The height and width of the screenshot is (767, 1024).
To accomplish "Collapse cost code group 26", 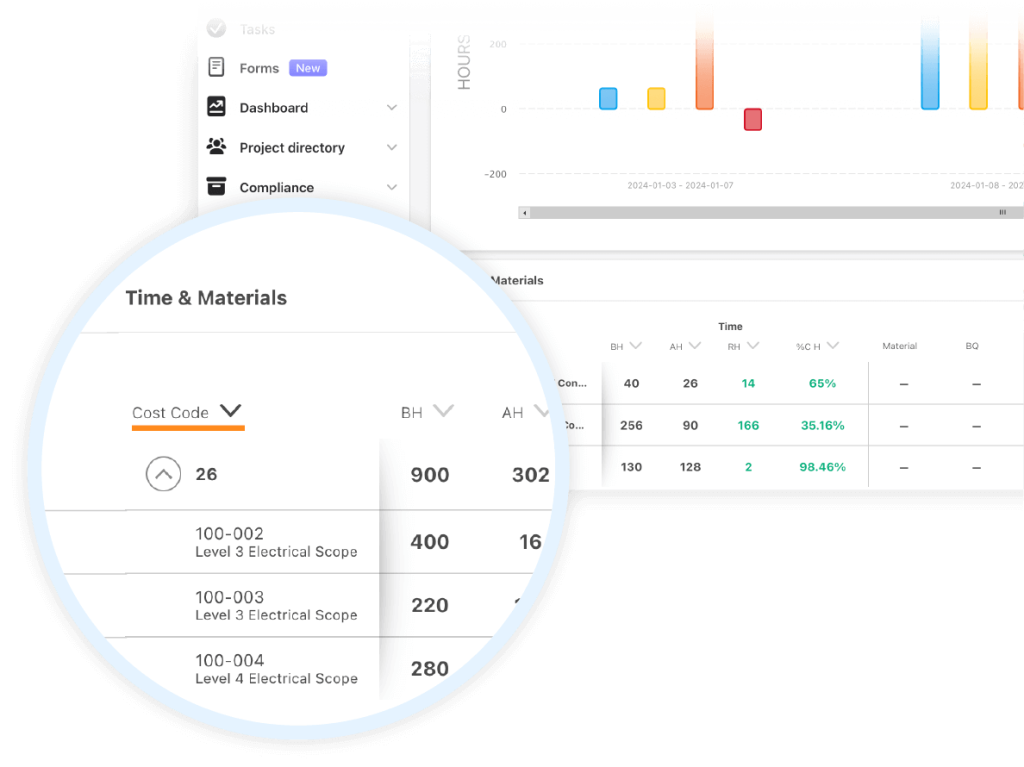I will (x=163, y=474).
